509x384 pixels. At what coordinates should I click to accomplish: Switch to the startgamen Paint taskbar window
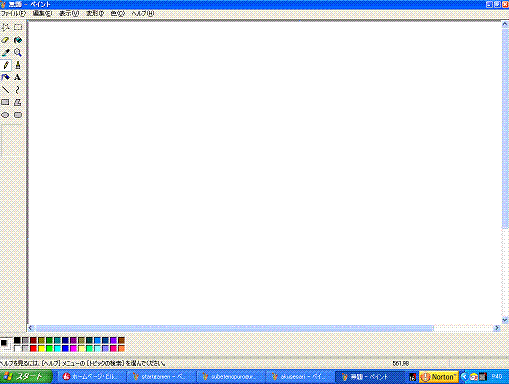[160, 377]
